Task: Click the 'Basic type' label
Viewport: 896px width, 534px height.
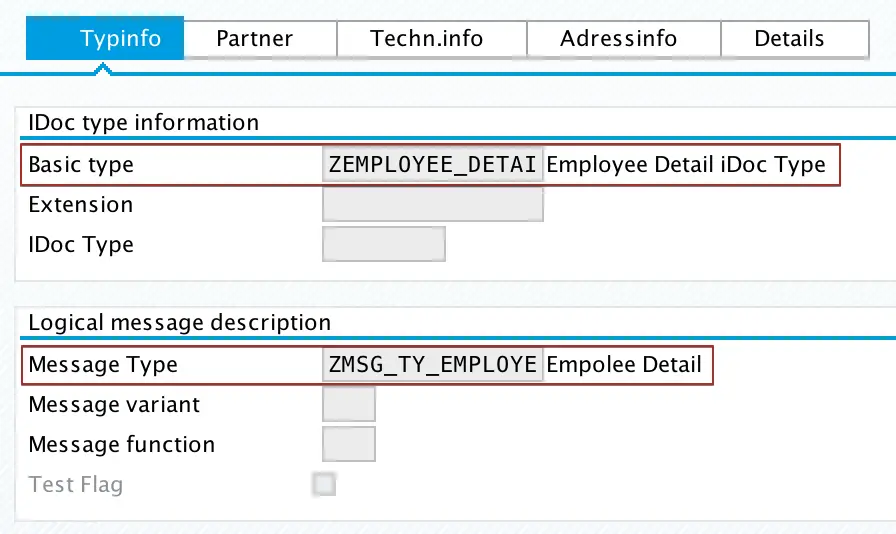Action: pyautogui.click(x=81, y=165)
